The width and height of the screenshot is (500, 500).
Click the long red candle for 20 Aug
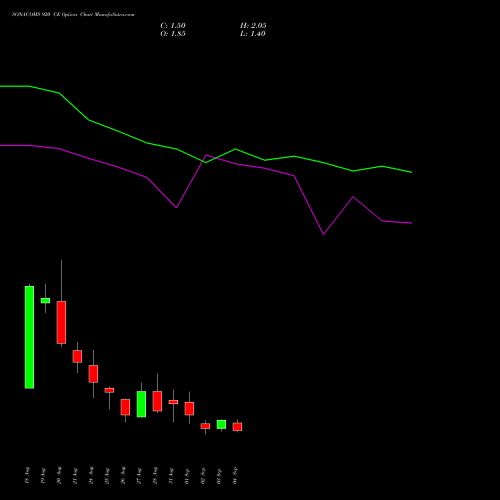click(61, 322)
